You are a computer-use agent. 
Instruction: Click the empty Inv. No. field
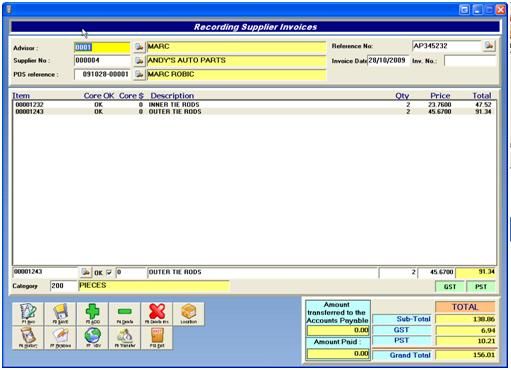[470, 61]
